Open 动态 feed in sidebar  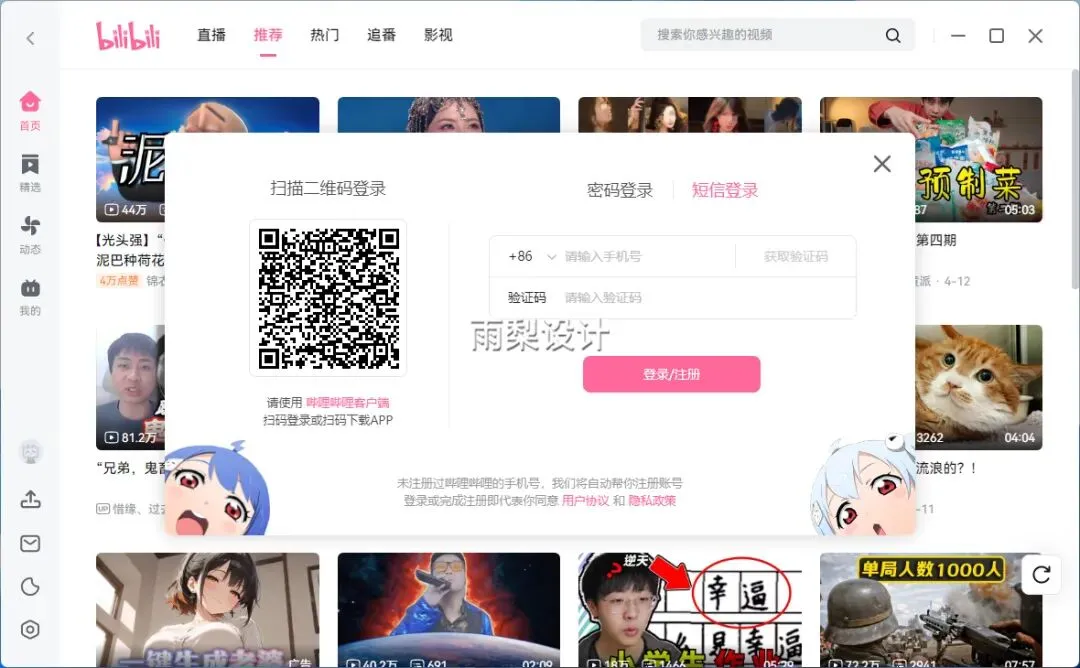pyautogui.click(x=30, y=235)
